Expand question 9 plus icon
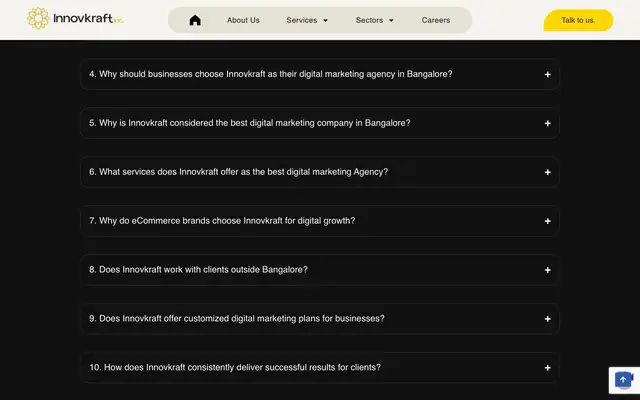The image size is (640, 400). pos(547,319)
